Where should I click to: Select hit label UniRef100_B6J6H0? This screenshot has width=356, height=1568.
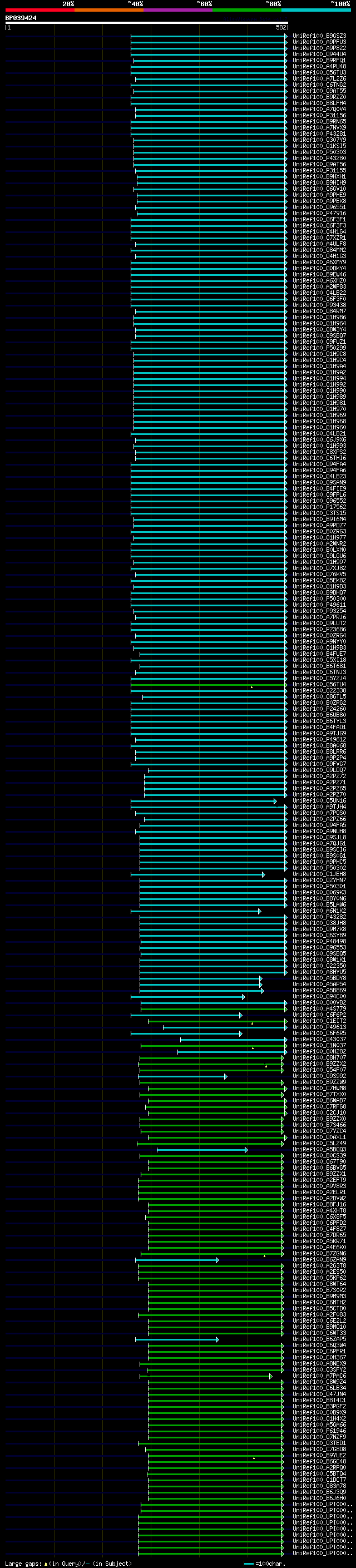click(319, 1498)
